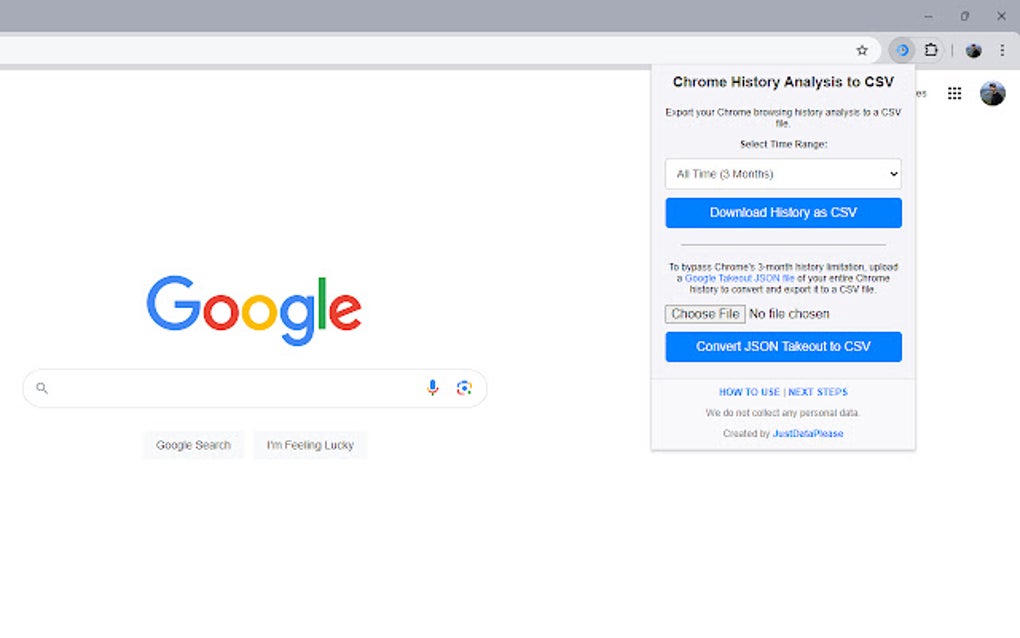Open the Google apps grid
The image size is (1020, 638).
(954, 93)
